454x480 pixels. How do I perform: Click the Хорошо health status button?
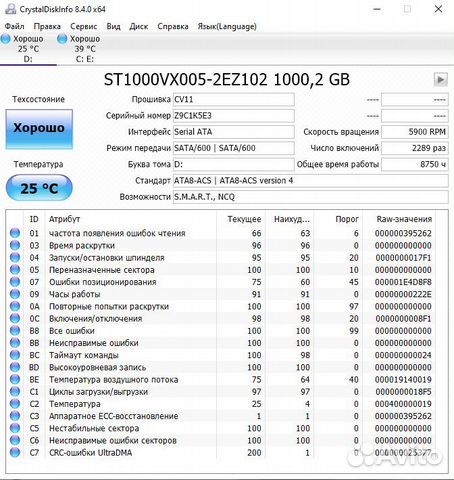click(39, 129)
